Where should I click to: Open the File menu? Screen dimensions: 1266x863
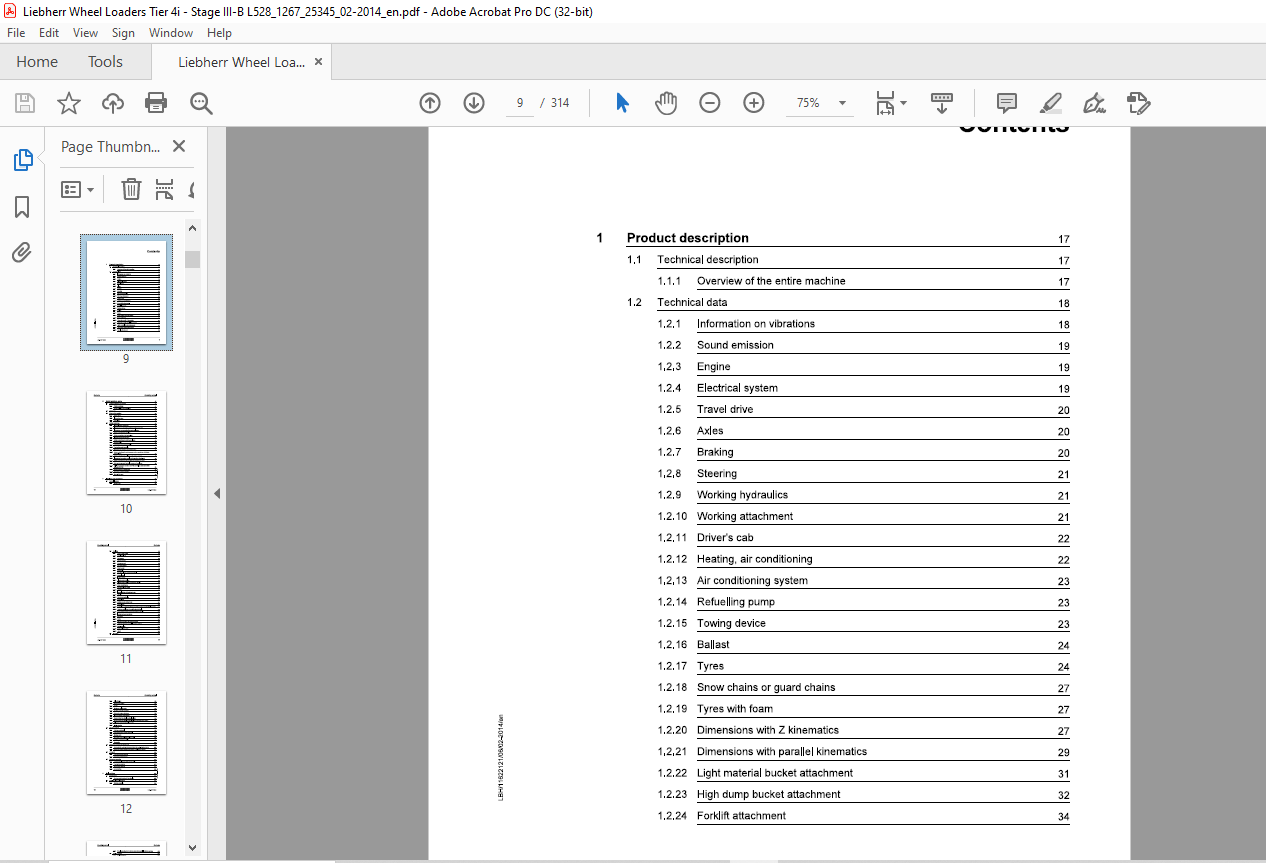tap(16, 33)
